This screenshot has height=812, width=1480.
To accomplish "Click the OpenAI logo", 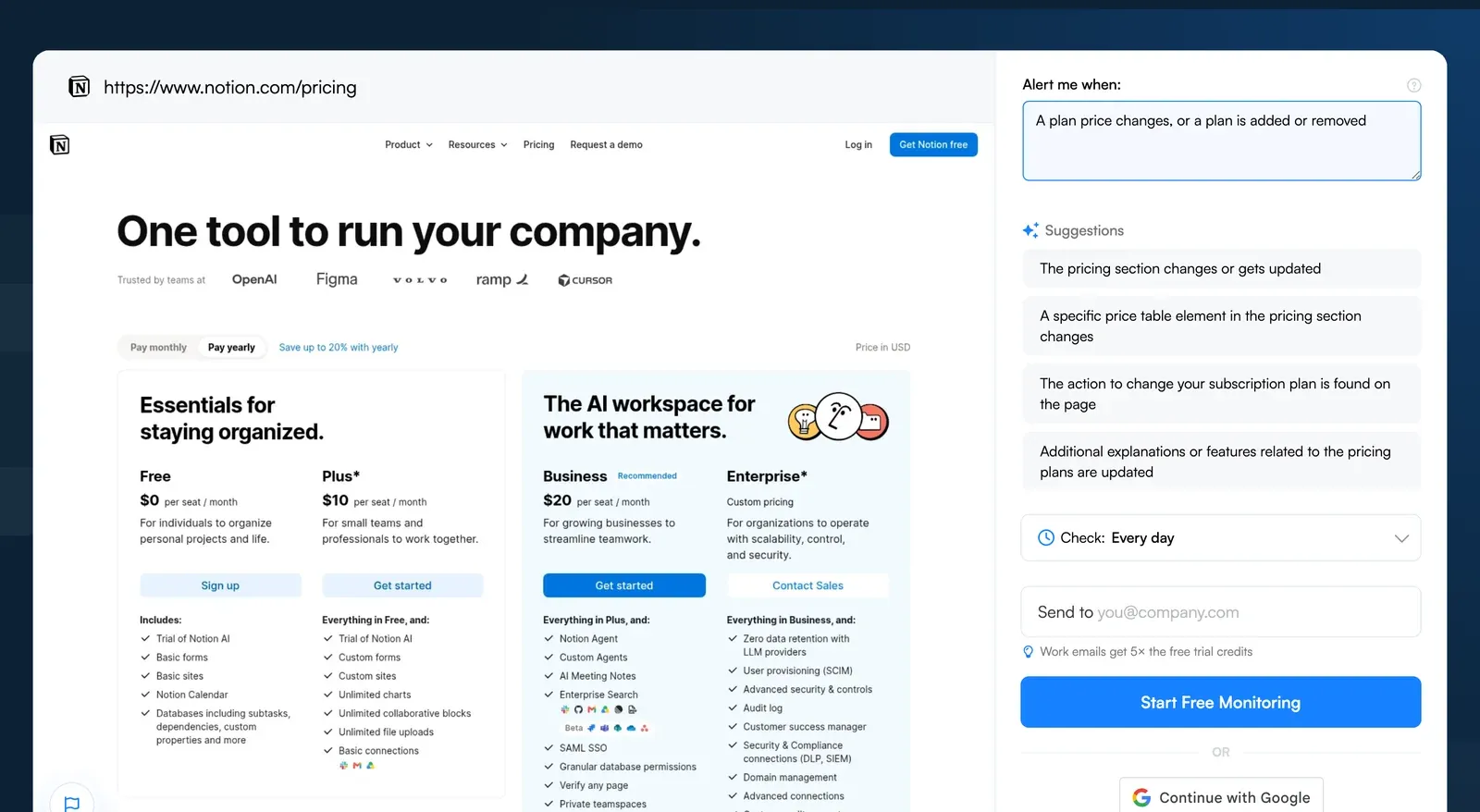I will [x=254, y=279].
